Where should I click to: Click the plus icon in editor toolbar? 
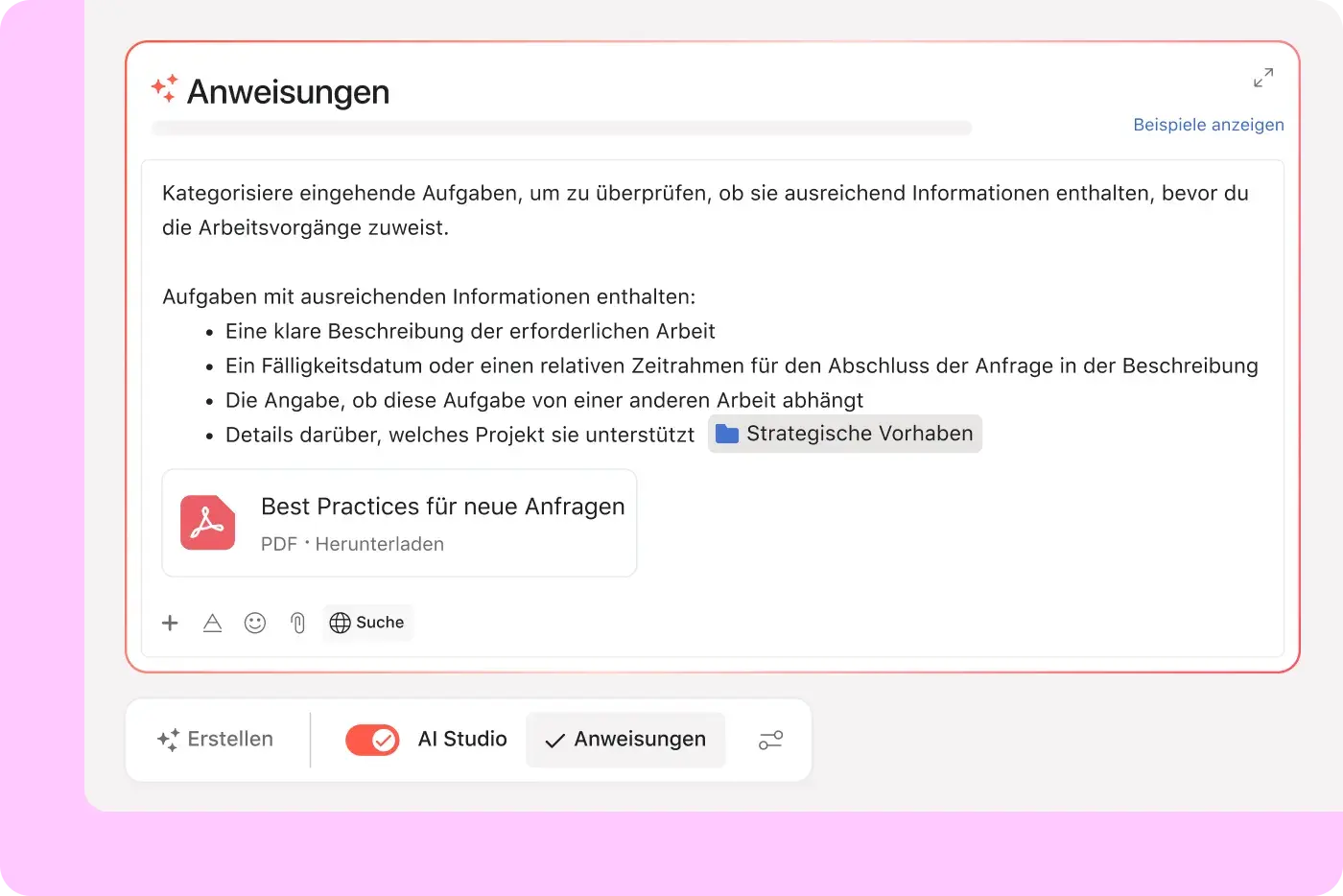[x=170, y=623]
